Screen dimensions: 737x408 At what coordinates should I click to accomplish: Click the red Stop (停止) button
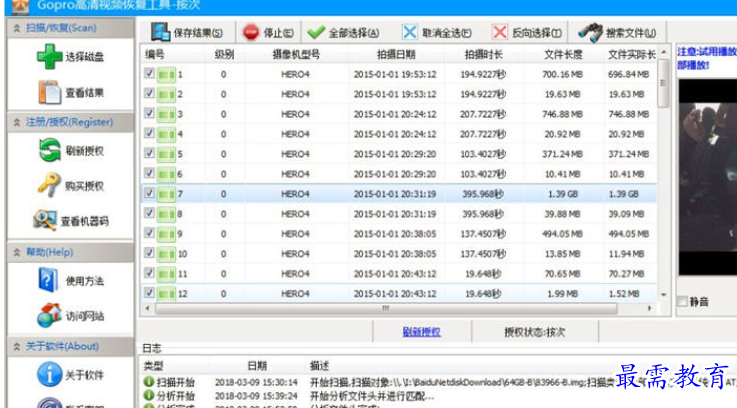coord(251,32)
